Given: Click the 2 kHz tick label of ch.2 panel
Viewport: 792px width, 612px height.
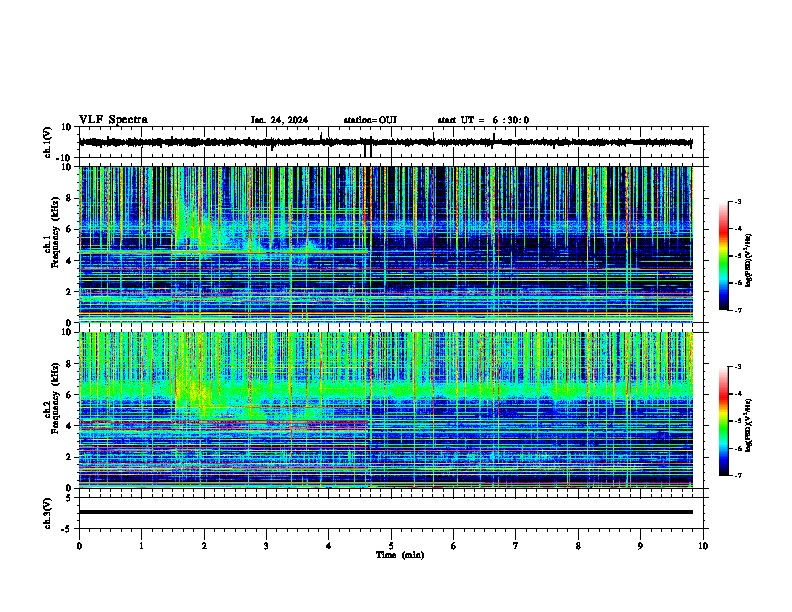Looking at the screenshot, I should pos(69,457).
